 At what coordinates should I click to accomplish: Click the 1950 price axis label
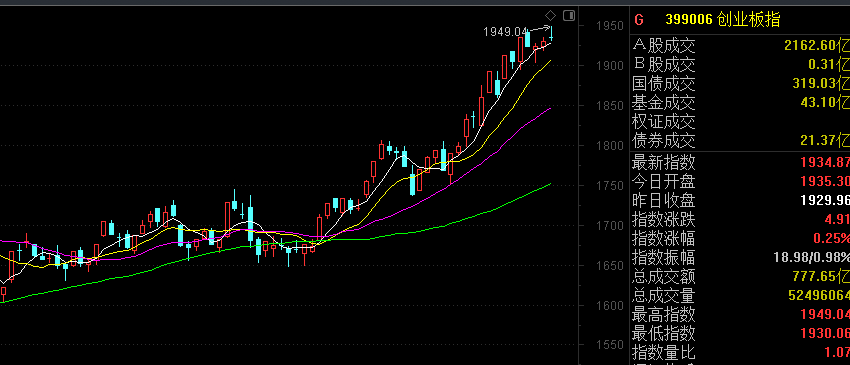click(x=607, y=25)
